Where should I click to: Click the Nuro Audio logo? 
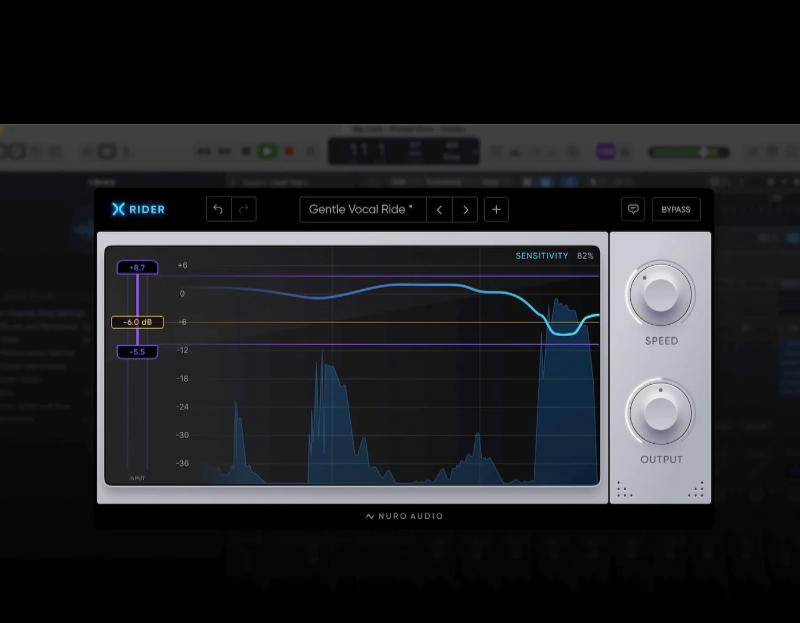click(x=404, y=516)
